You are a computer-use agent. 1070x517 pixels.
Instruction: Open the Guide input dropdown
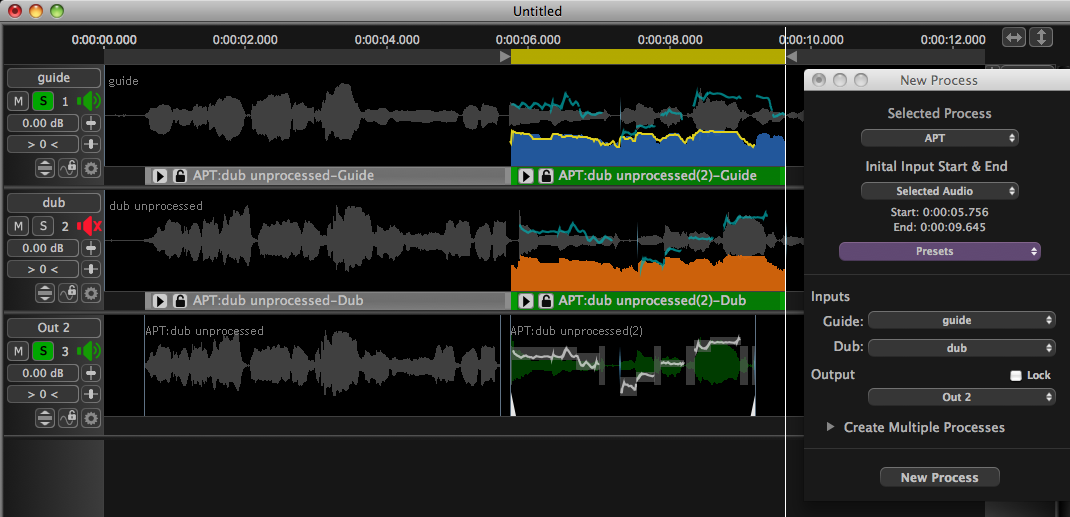(x=961, y=320)
